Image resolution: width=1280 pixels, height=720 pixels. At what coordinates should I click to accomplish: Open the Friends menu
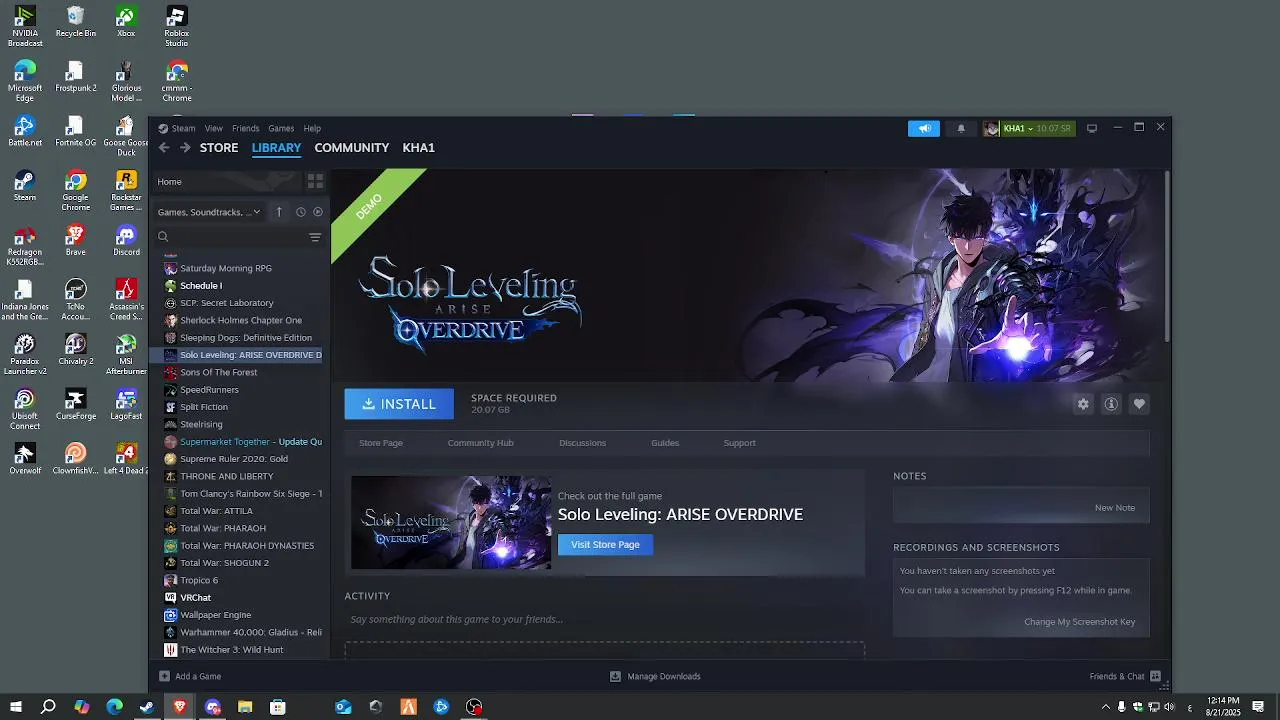pos(246,128)
